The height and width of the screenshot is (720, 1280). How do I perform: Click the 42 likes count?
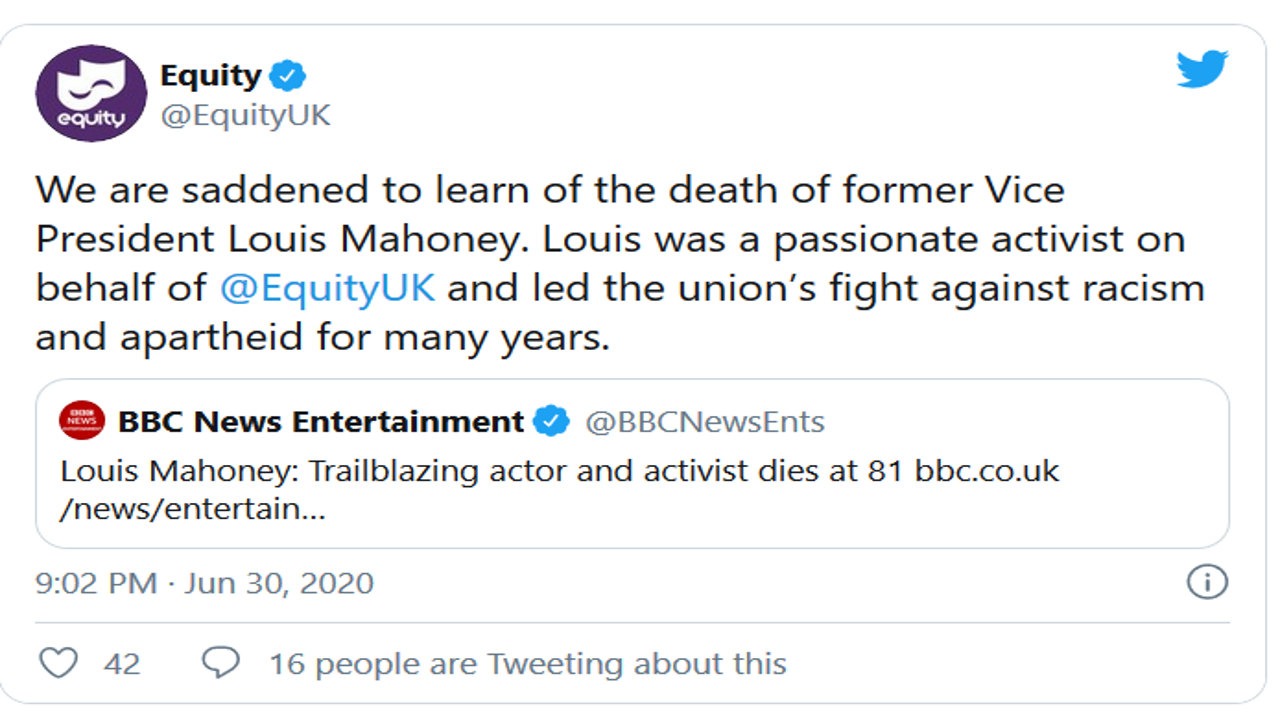[122, 663]
